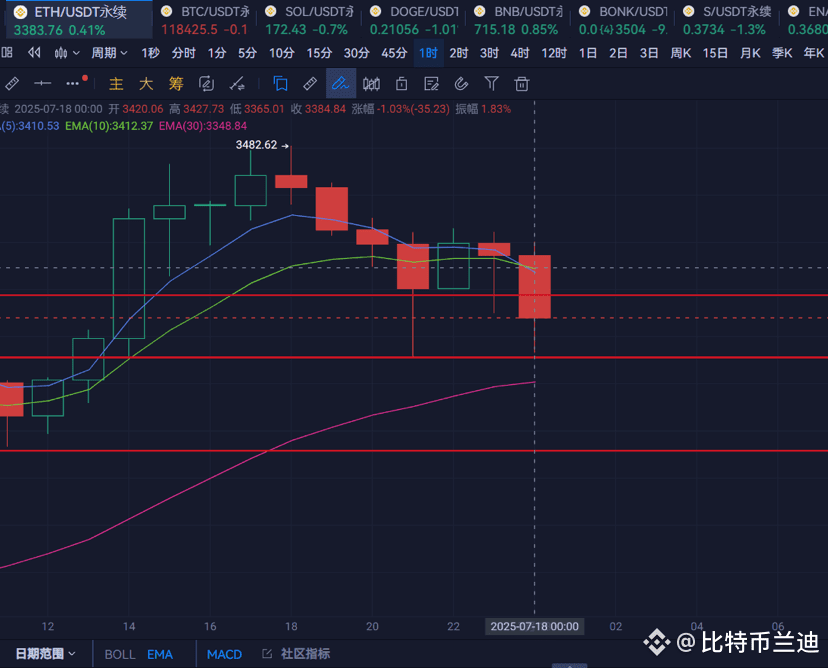This screenshot has height=668, width=828.
Task: Select the 5分 timeframe
Action: pyautogui.click(x=247, y=53)
